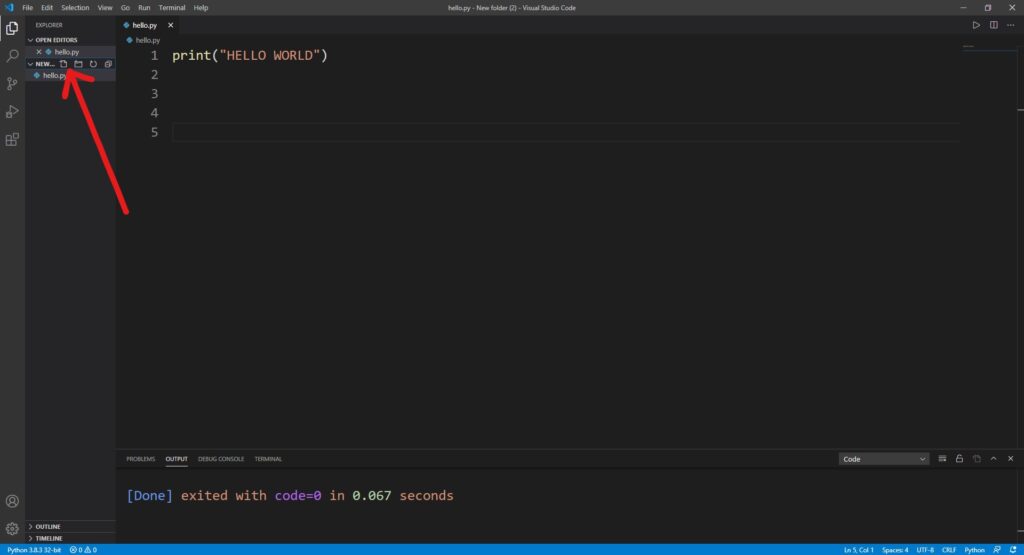Select hello.py in the folder tree

click(x=71, y=76)
